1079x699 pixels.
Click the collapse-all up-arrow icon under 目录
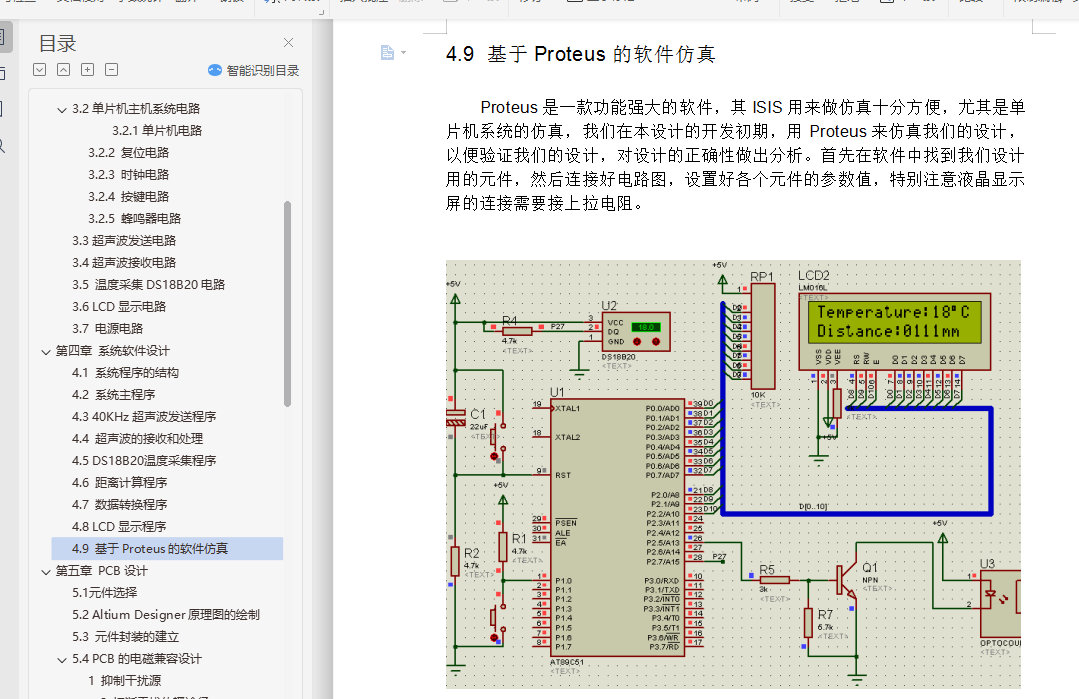(x=63, y=69)
